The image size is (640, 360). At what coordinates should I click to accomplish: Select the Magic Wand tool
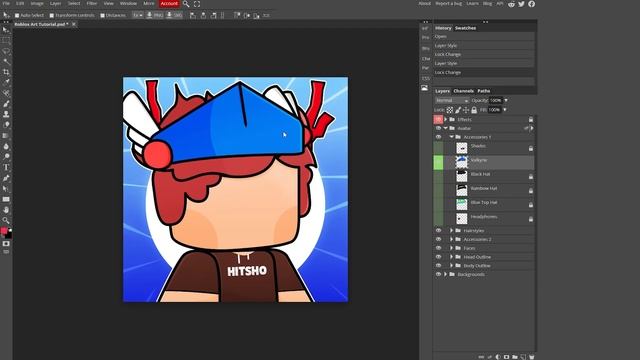click(x=6, y=62)
